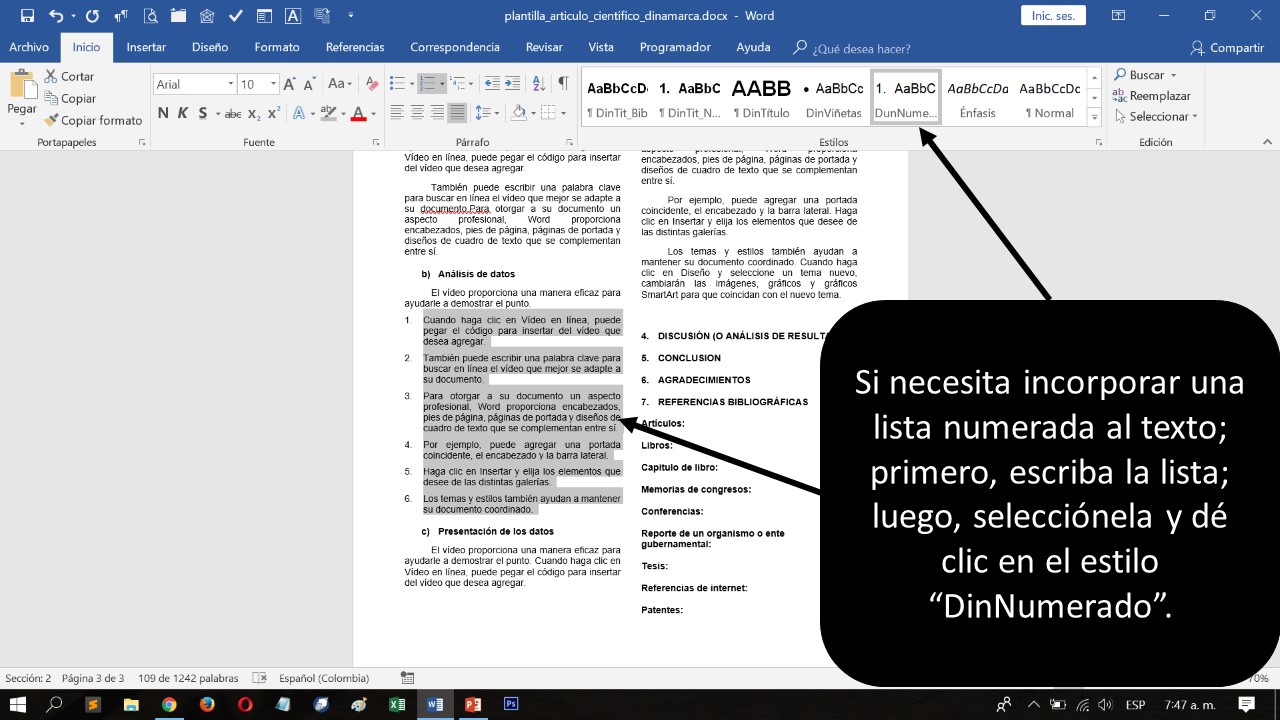The height and width of the screenshot is (720, 1280).
Task: Decrease the font size
Action: click(x=309, y=84)
